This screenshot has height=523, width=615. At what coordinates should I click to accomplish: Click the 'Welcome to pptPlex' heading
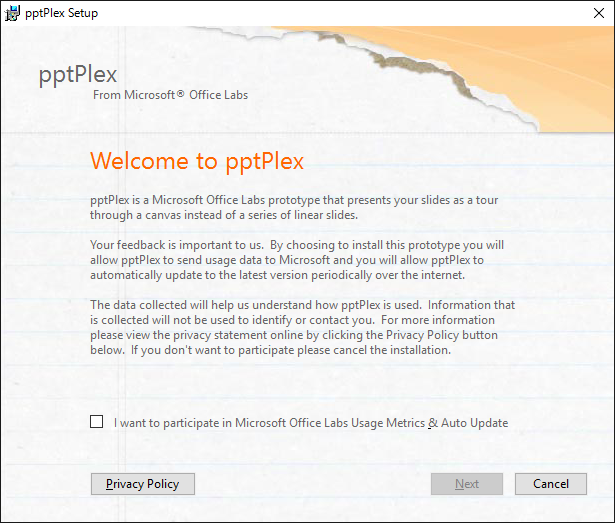[197, 161]
